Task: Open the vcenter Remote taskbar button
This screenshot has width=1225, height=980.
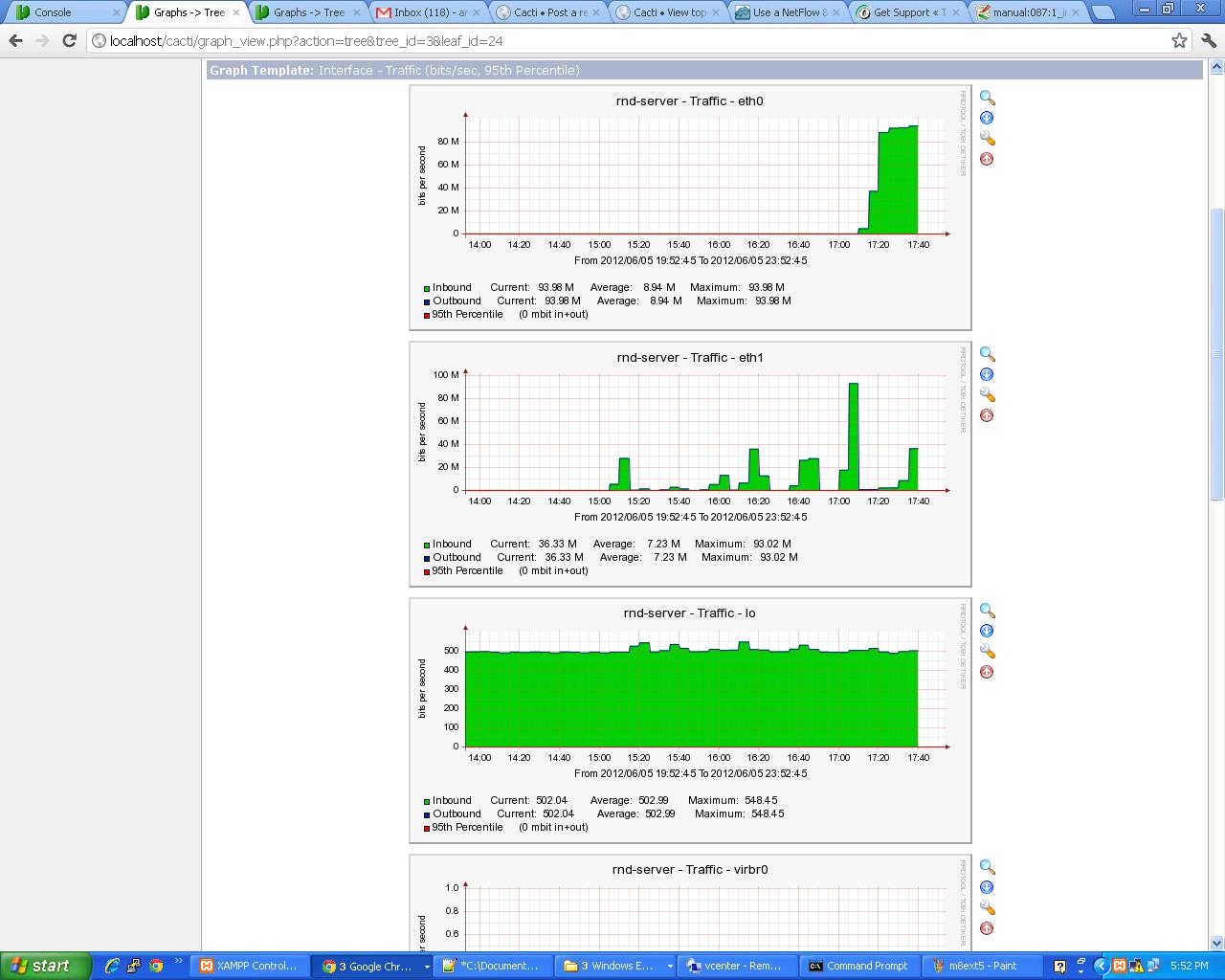Action: click(x=738, y=966)
